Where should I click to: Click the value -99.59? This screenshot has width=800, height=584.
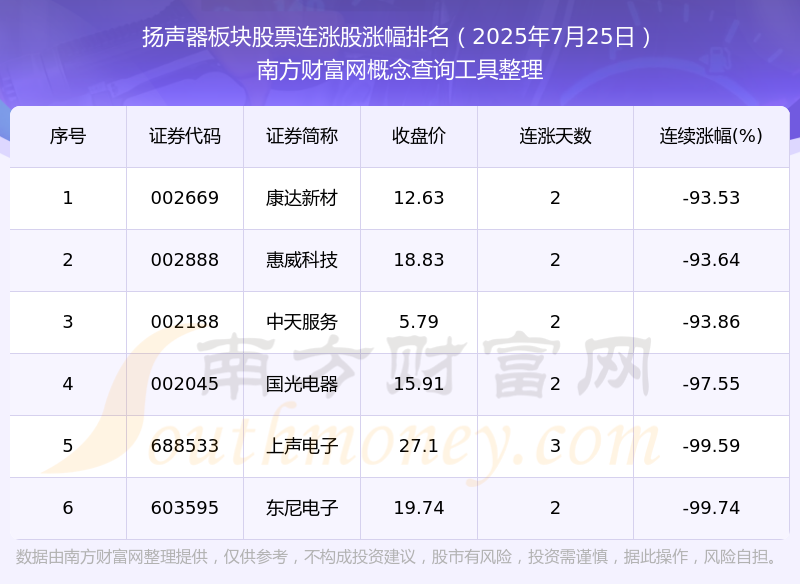coord(711,446)
